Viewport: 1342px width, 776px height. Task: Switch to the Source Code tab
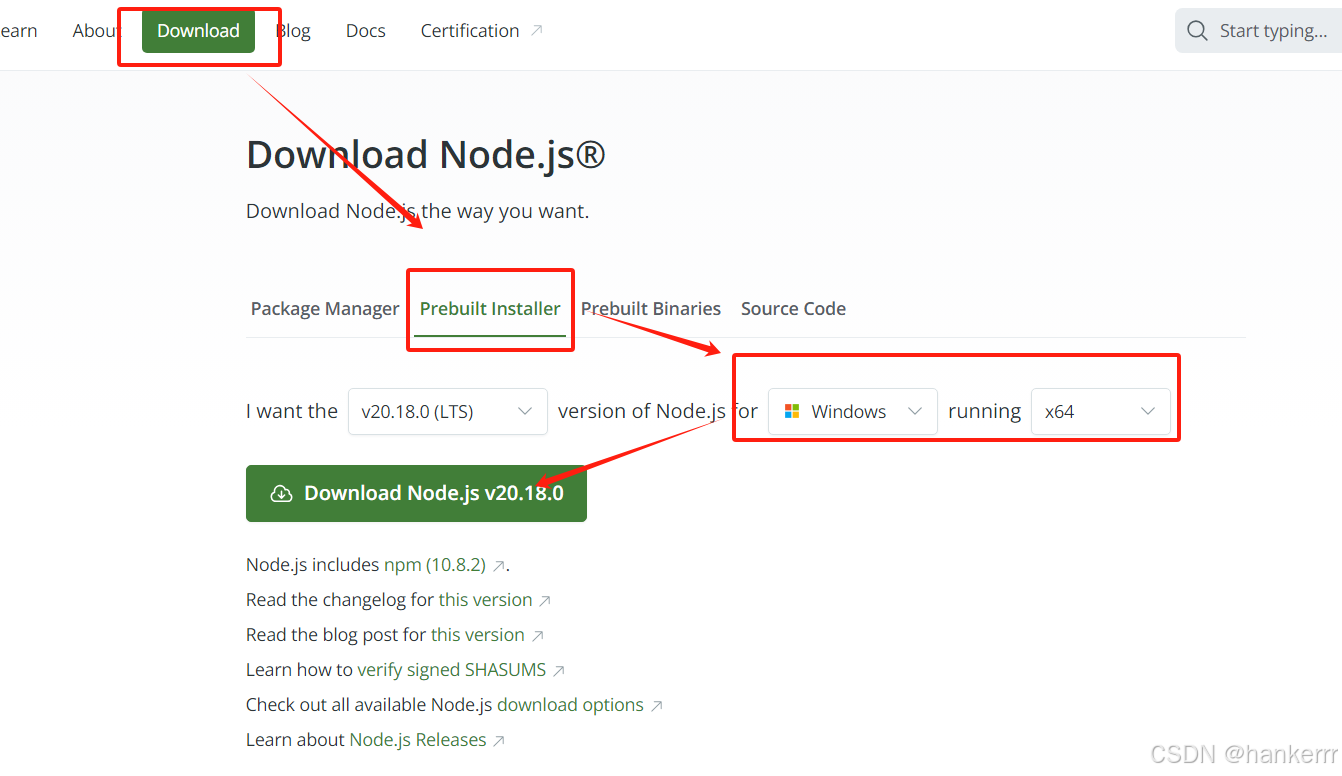tap(793, 309)
